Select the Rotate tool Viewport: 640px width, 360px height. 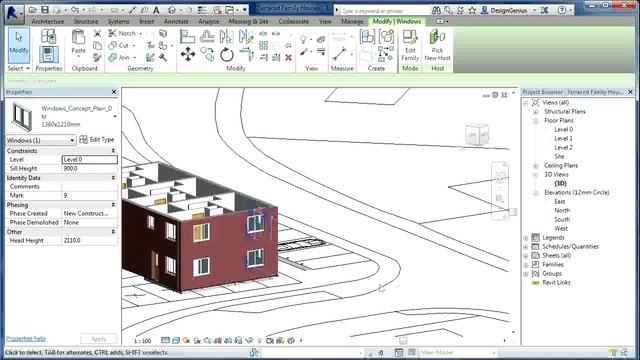(227, 54)
